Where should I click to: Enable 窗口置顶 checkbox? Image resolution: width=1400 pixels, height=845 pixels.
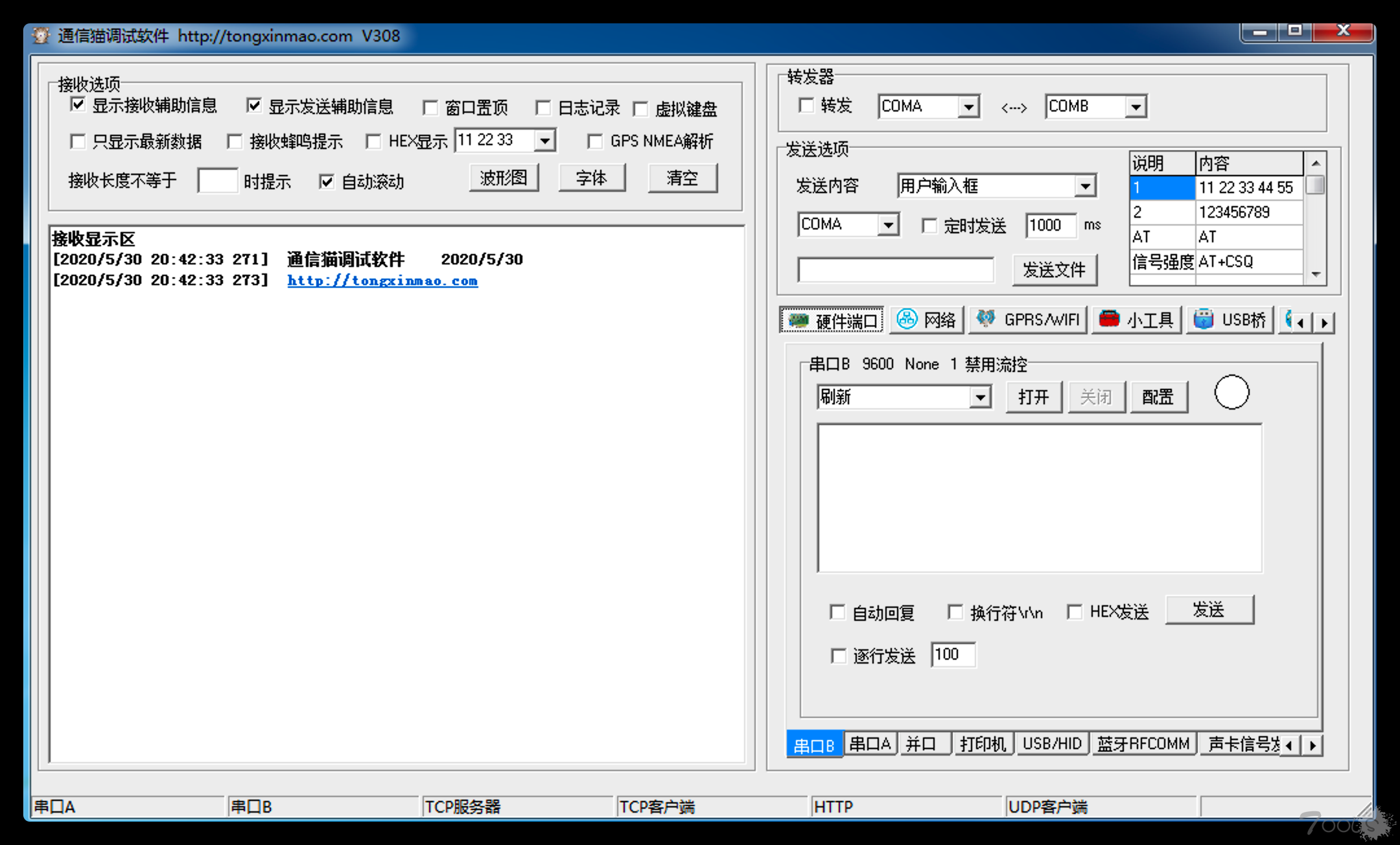coord(430,108)
